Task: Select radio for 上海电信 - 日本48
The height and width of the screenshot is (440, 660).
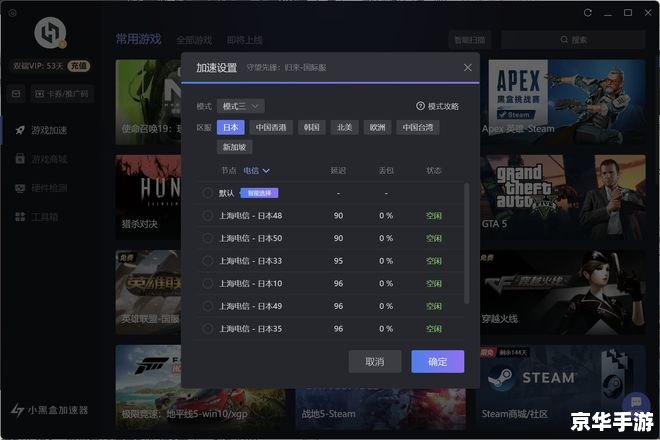Action: click(x=207, y=216)
